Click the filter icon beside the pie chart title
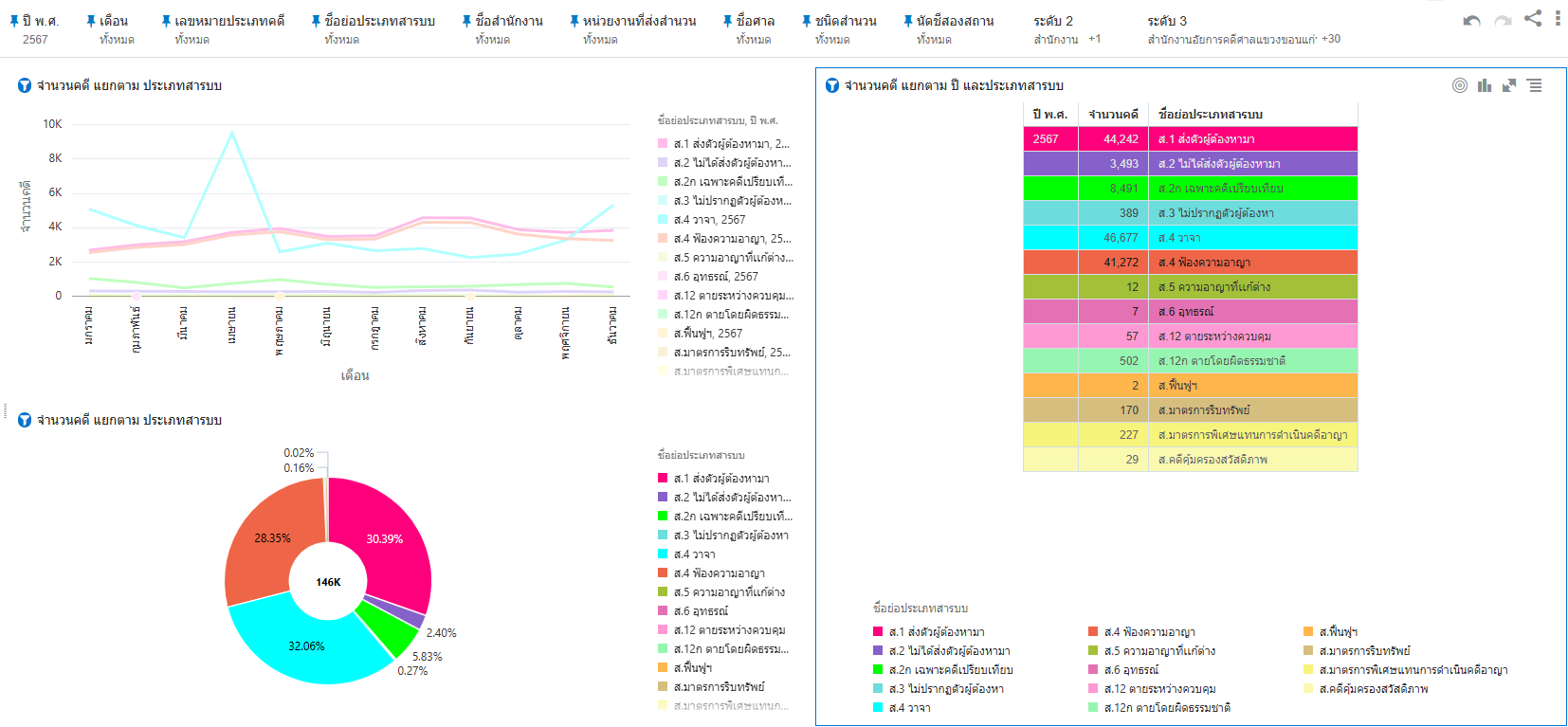This screenshot has width=1568, height=727. click(x=25, y=420)
